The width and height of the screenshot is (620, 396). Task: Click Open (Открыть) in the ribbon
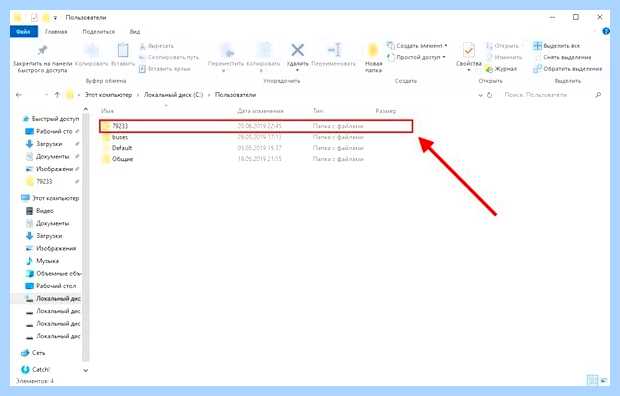click(x=502, y=46)
